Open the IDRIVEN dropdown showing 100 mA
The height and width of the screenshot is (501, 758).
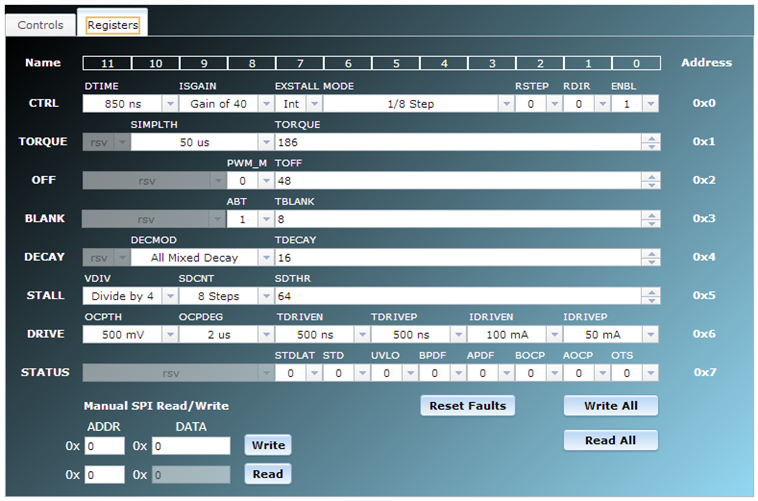coord(514,334)
